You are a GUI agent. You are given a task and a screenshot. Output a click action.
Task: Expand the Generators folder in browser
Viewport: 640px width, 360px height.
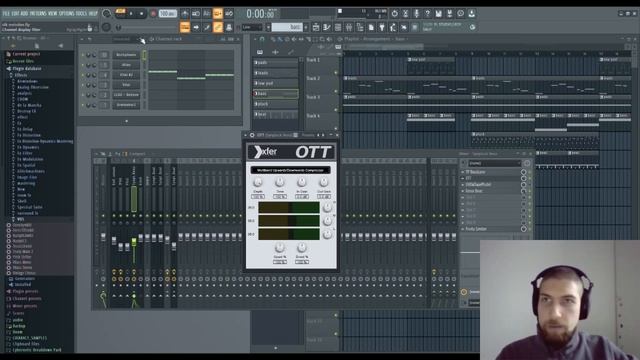[x=24, y=278]
